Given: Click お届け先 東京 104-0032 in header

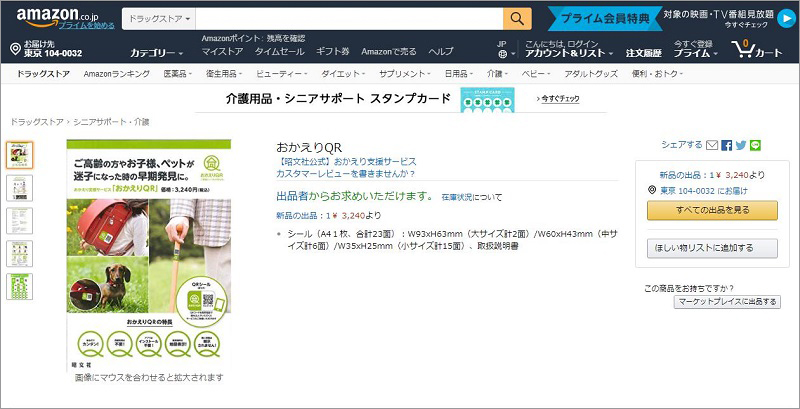Looking at the screenshot, I should click(53, 49).
